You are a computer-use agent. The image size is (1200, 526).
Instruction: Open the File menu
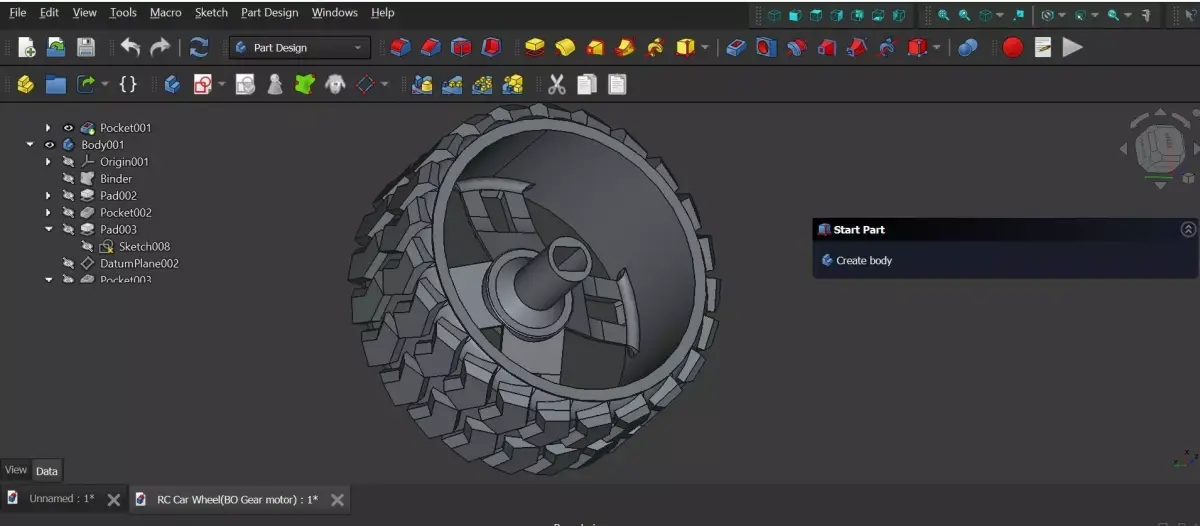coord(18,13)
